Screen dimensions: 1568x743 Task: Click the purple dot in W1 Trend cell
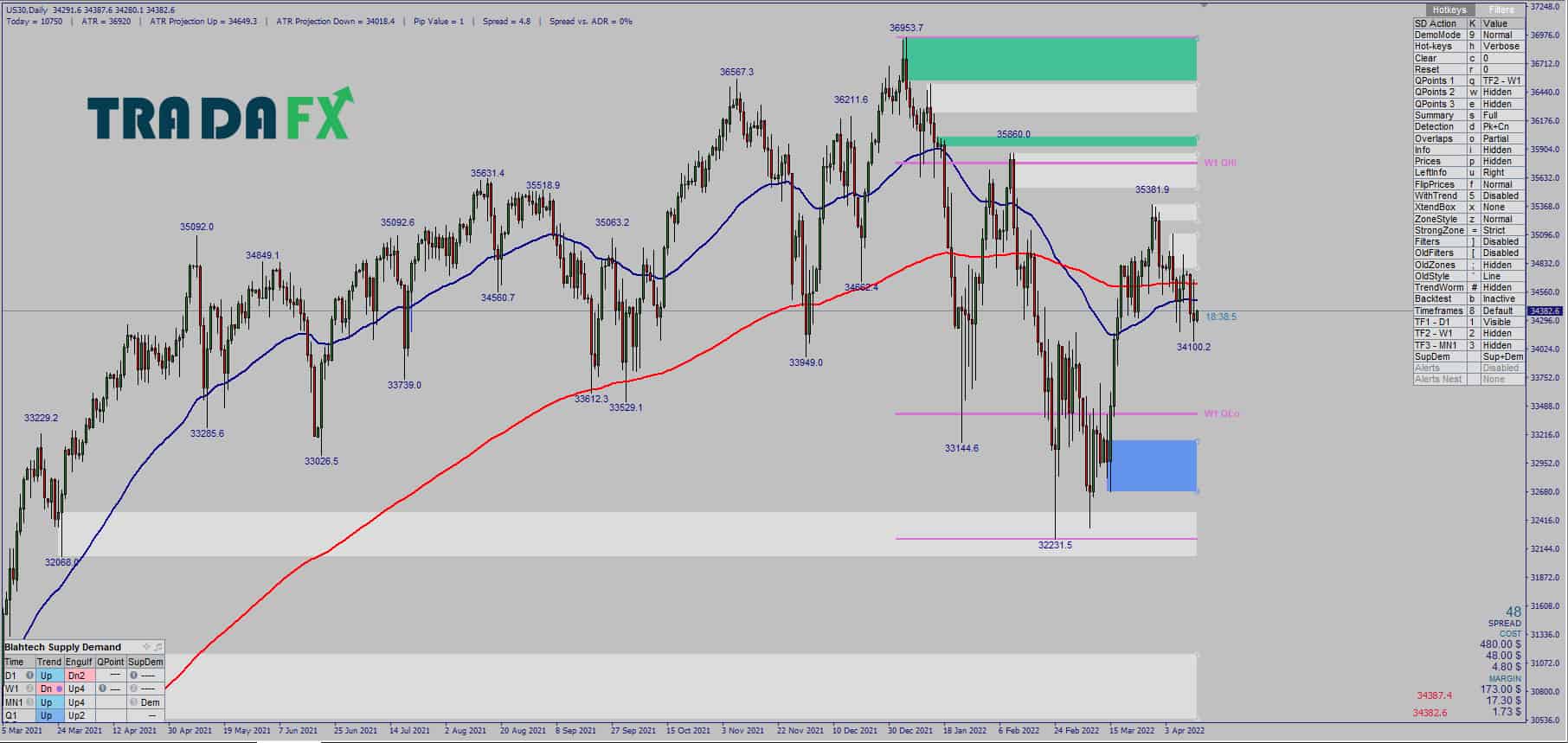(x=60, y=689)
